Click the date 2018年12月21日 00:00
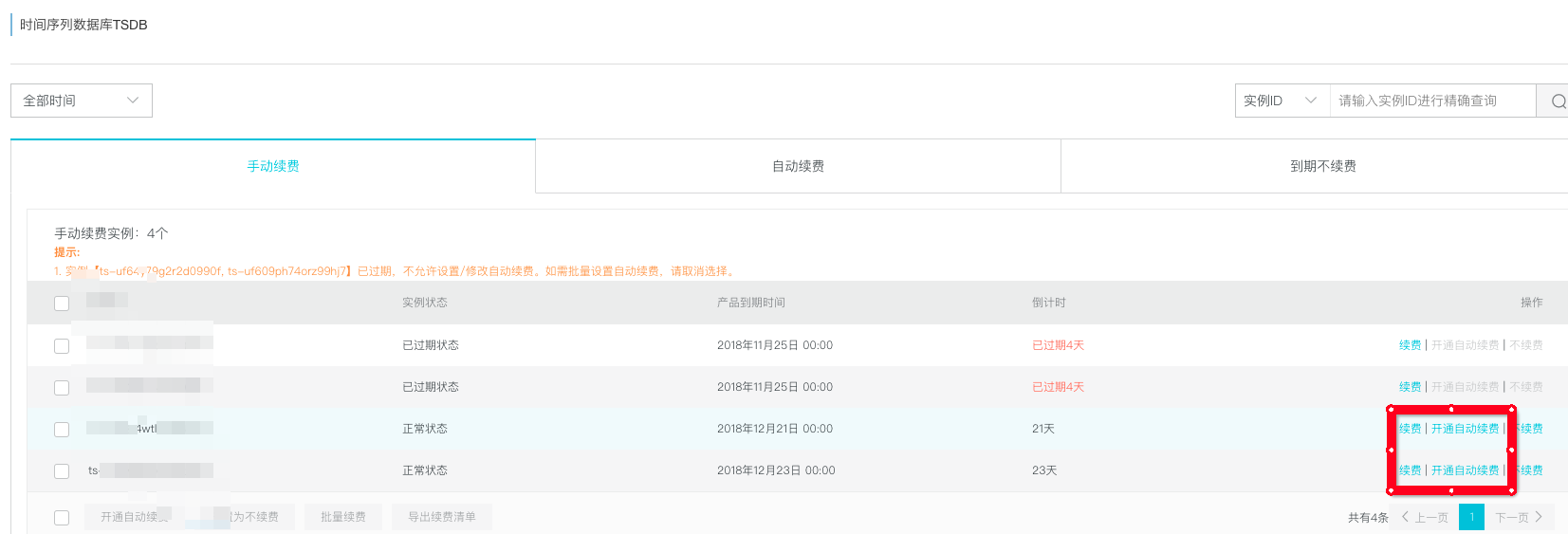 [775, 429]
